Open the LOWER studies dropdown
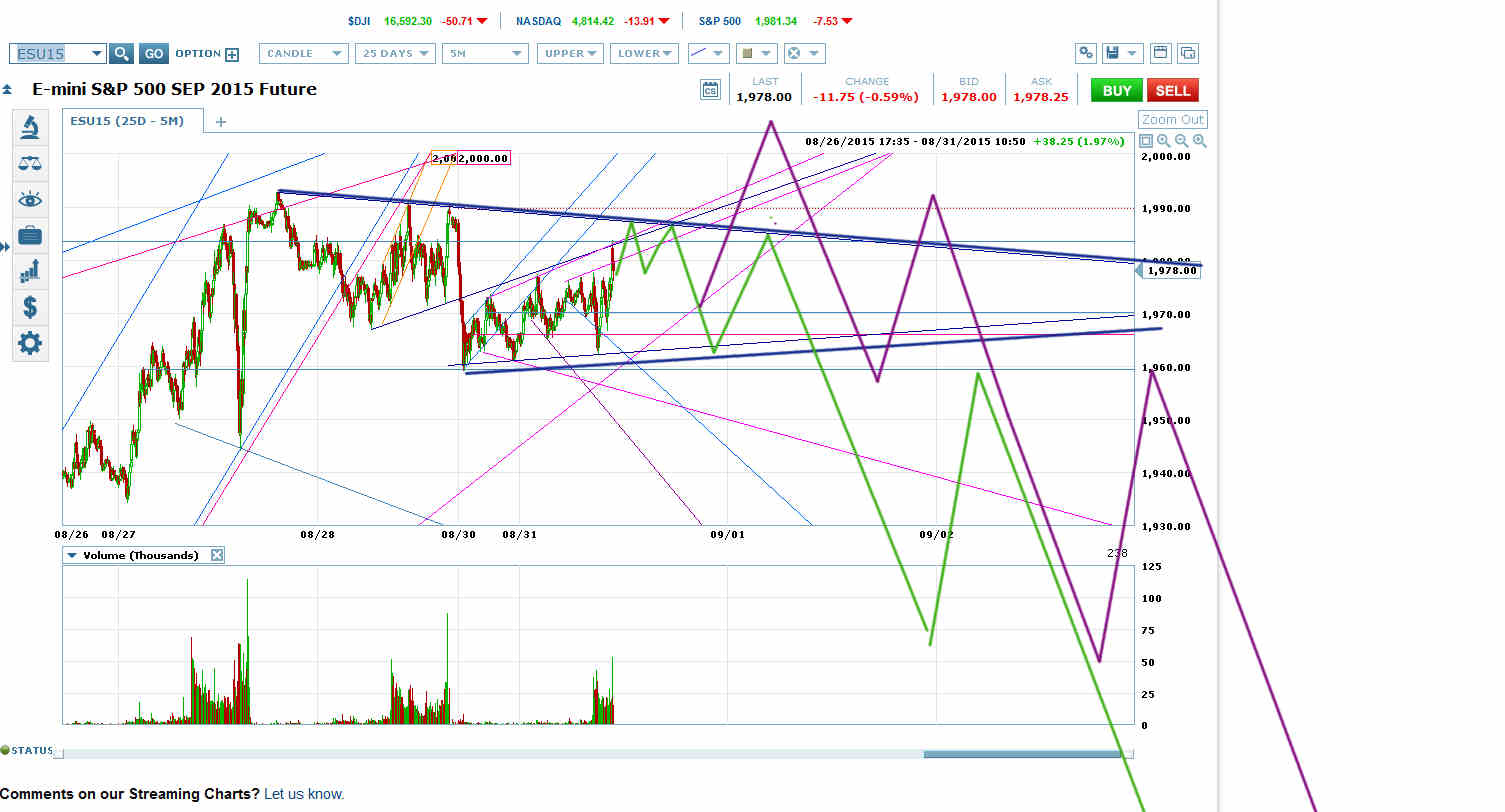 click(644, 54)
